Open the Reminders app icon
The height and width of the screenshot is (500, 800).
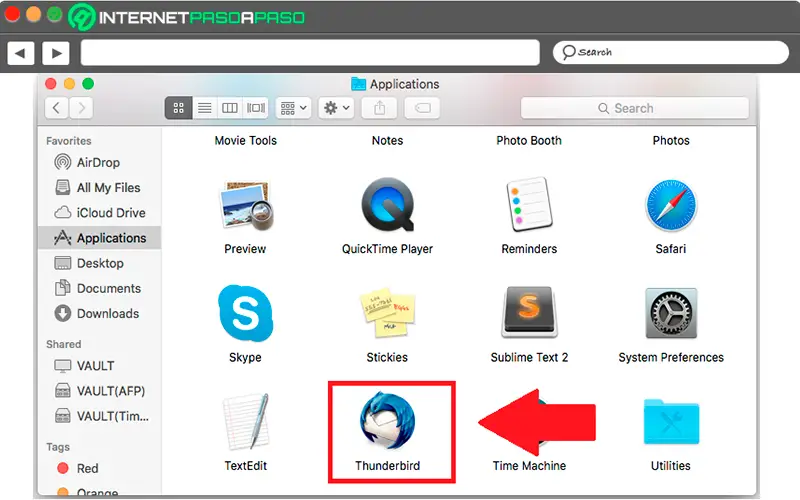[529, 204]
